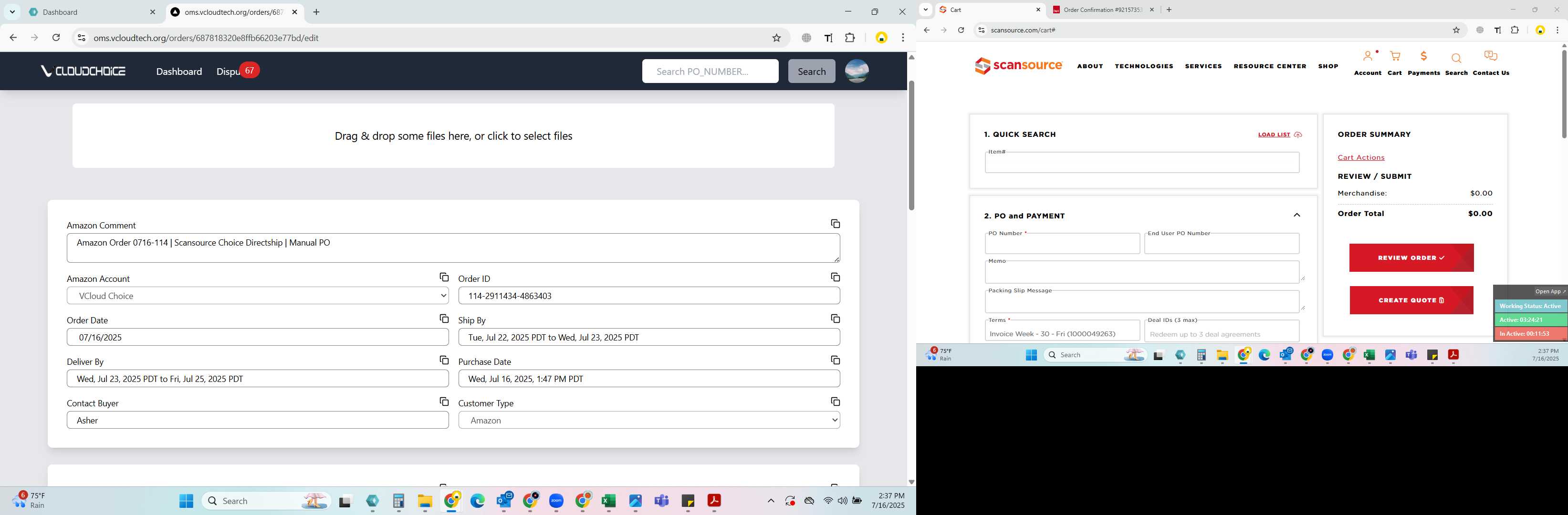
Task: Click the CloudChoice logo
Action: point(83,71)
